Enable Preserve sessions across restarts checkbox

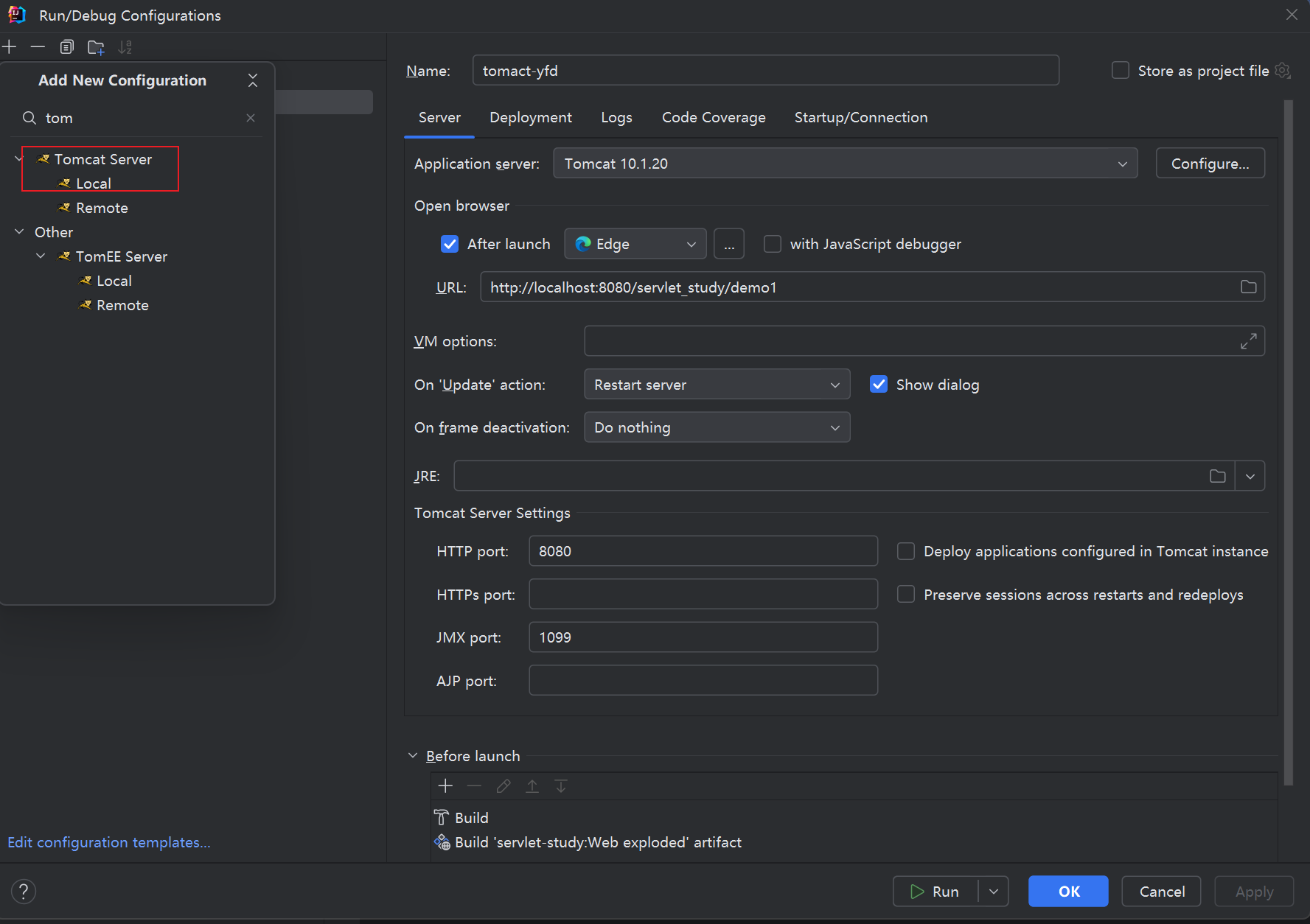tap(906, 595)
